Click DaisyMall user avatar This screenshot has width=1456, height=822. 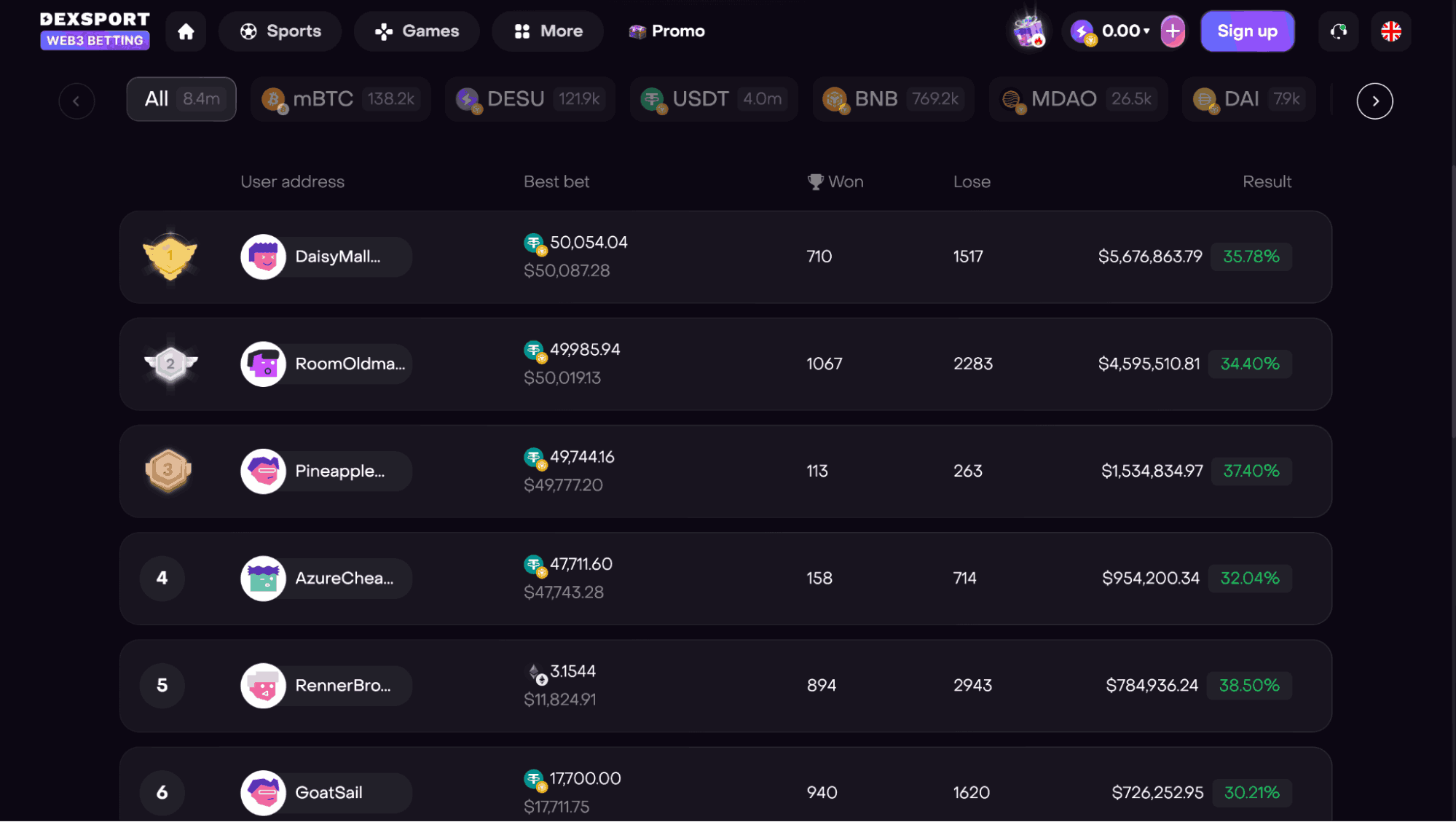(263, 257)
